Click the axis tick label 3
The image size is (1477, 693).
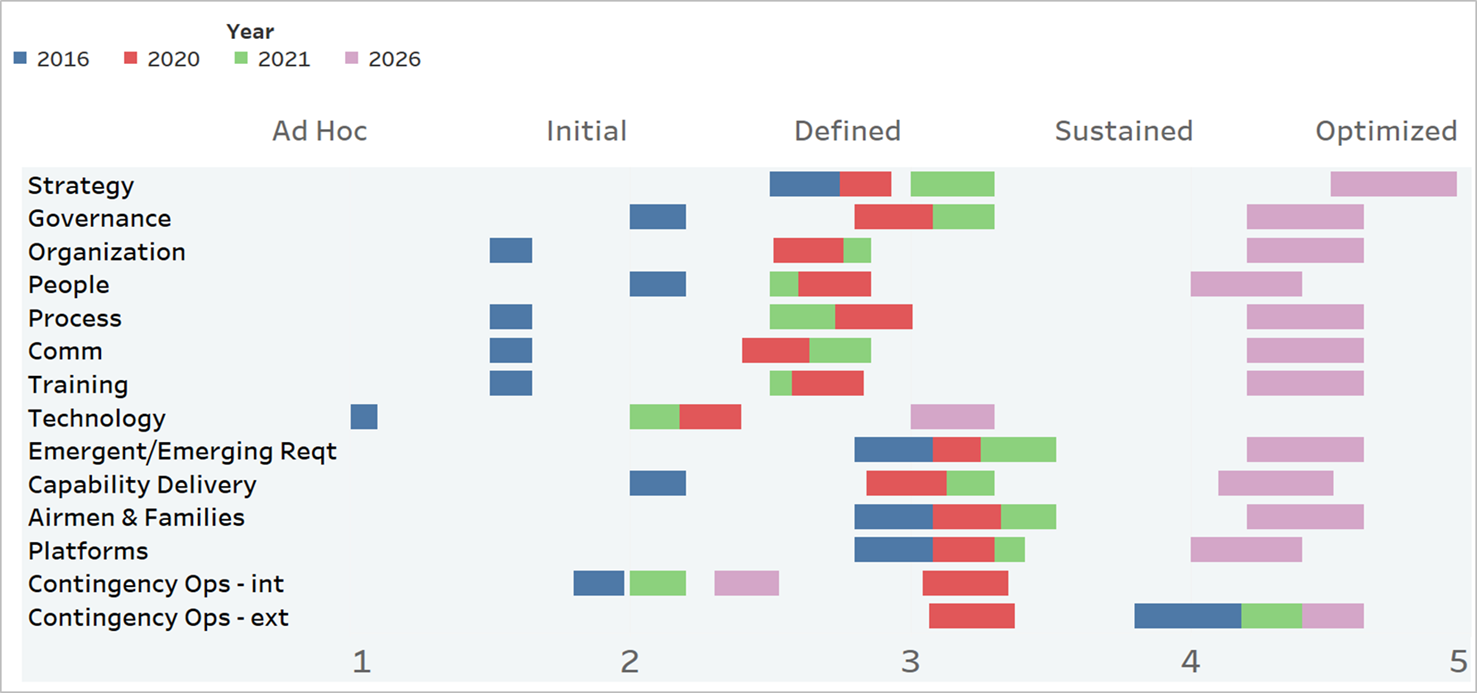(x=910, y=661)
